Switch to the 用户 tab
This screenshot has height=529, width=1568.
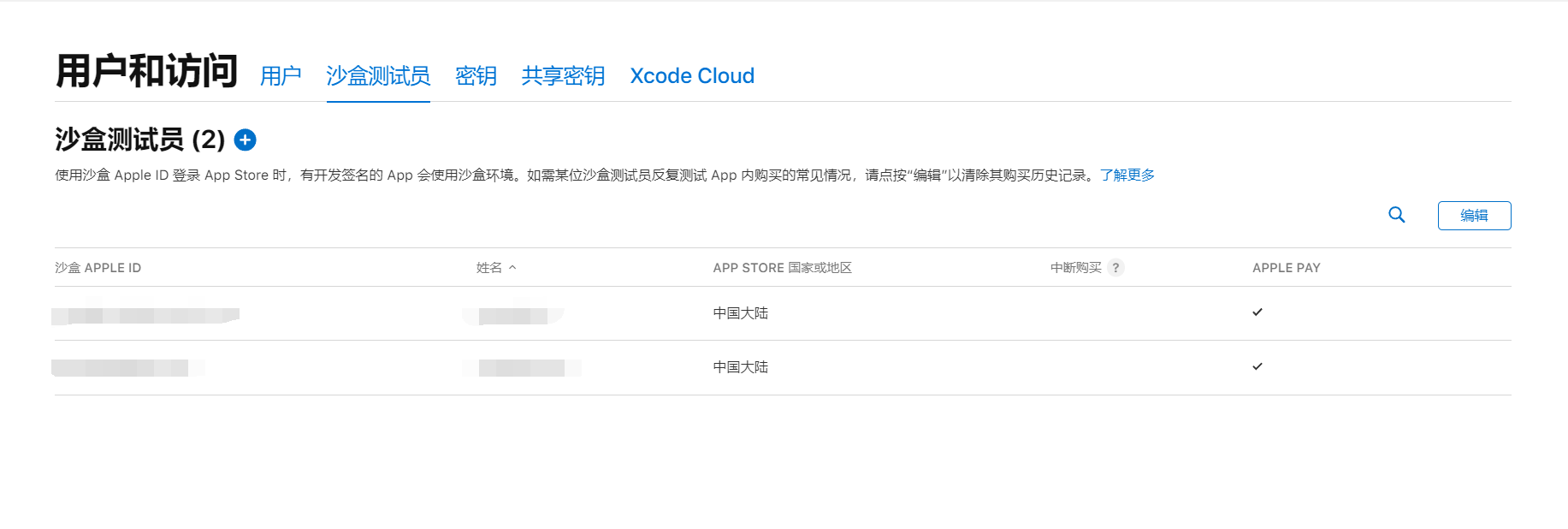click(281, 76)
